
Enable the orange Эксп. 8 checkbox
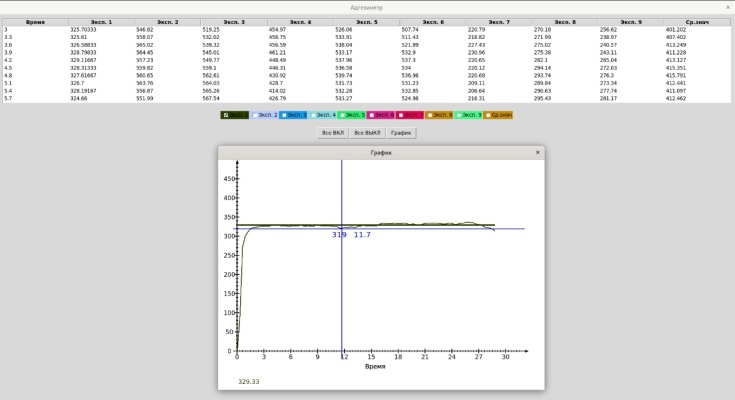(430, 116)
